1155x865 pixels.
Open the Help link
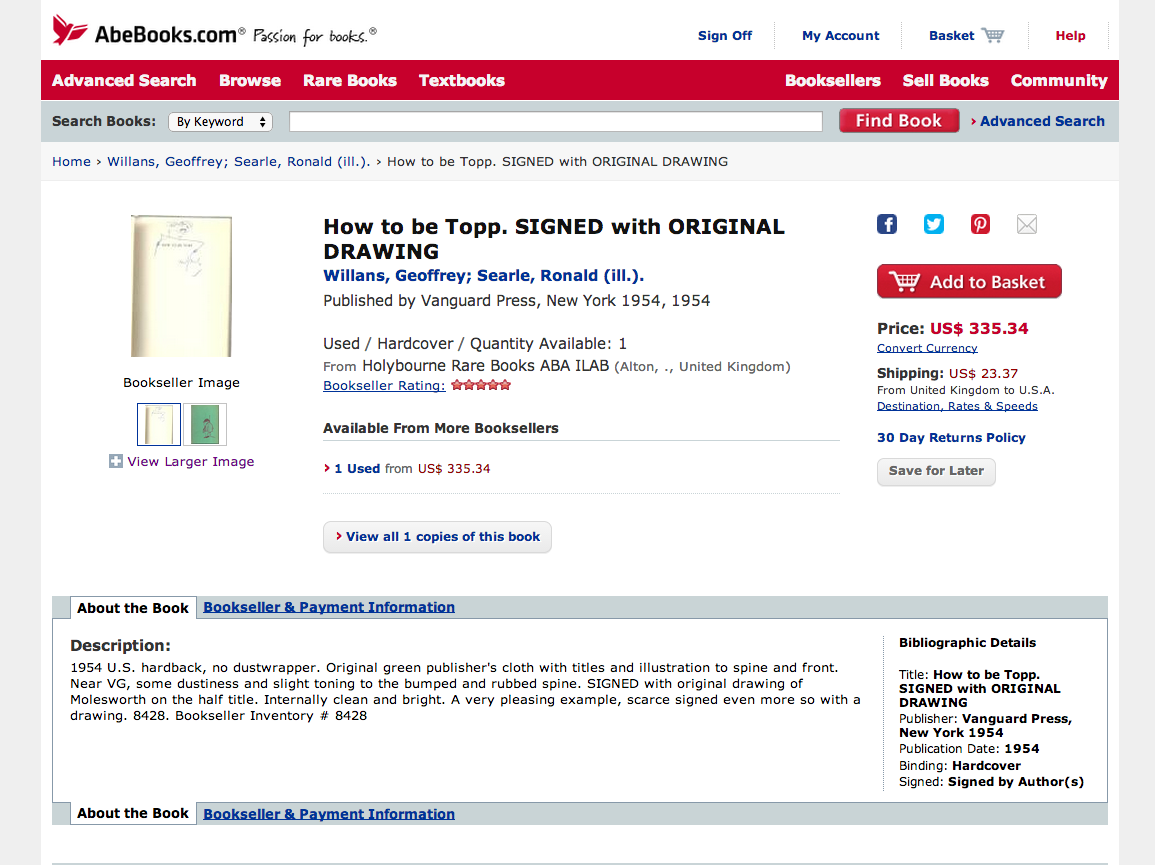1070,35
